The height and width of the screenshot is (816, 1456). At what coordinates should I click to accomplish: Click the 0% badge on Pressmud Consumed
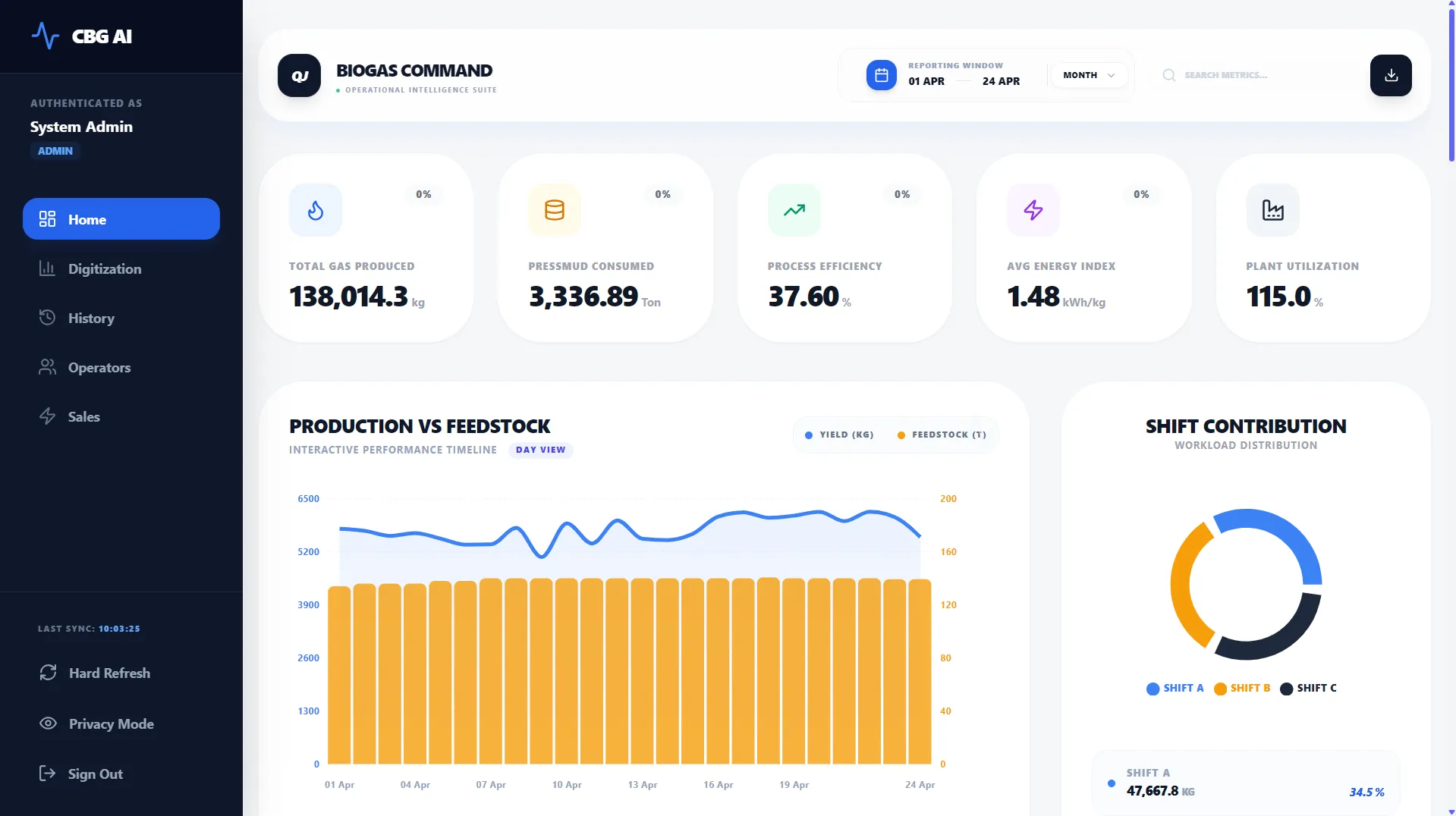(x=662, y=194)
